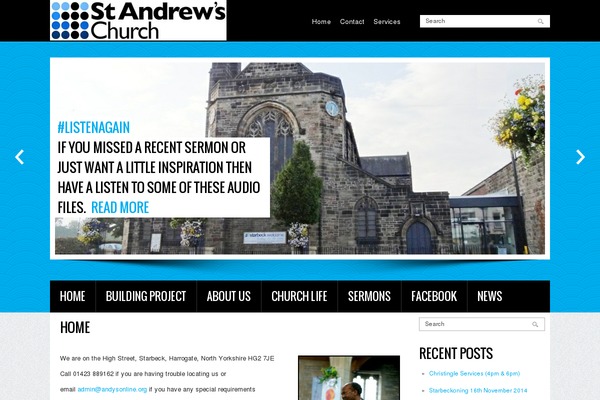The width and height of the screenshot is (600, 400).
Task: Open Home in the top header menu
Action: pos(321,22)
